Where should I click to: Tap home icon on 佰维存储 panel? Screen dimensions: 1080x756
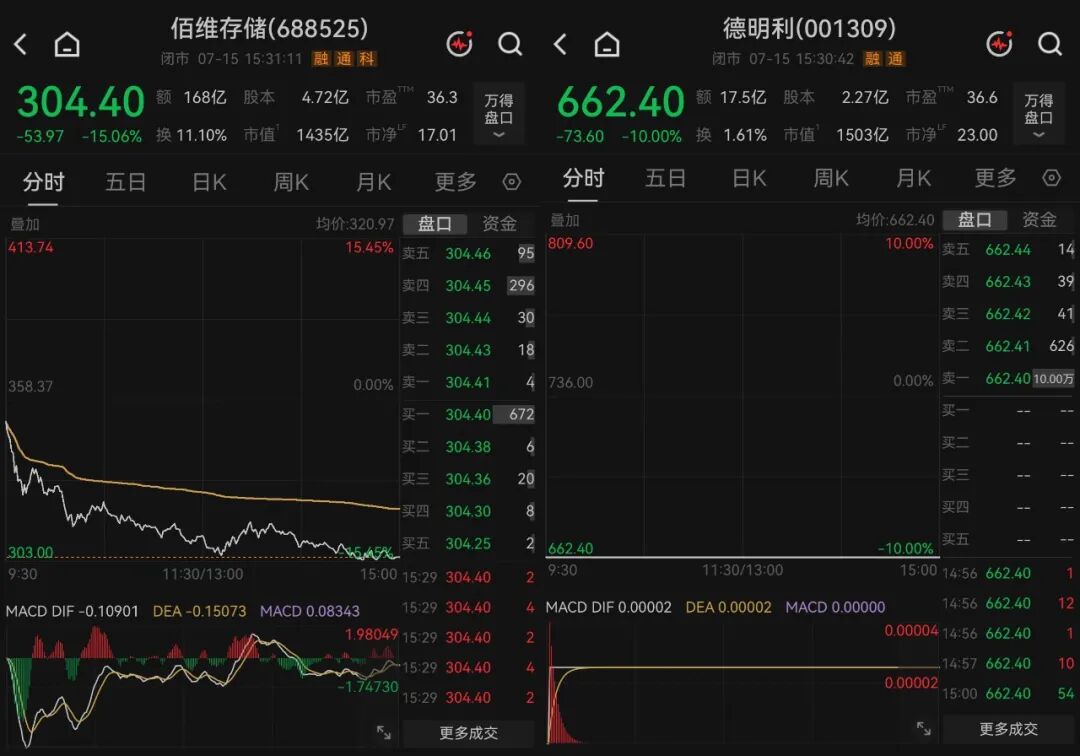pyautogui.click(x=67, y=45)
